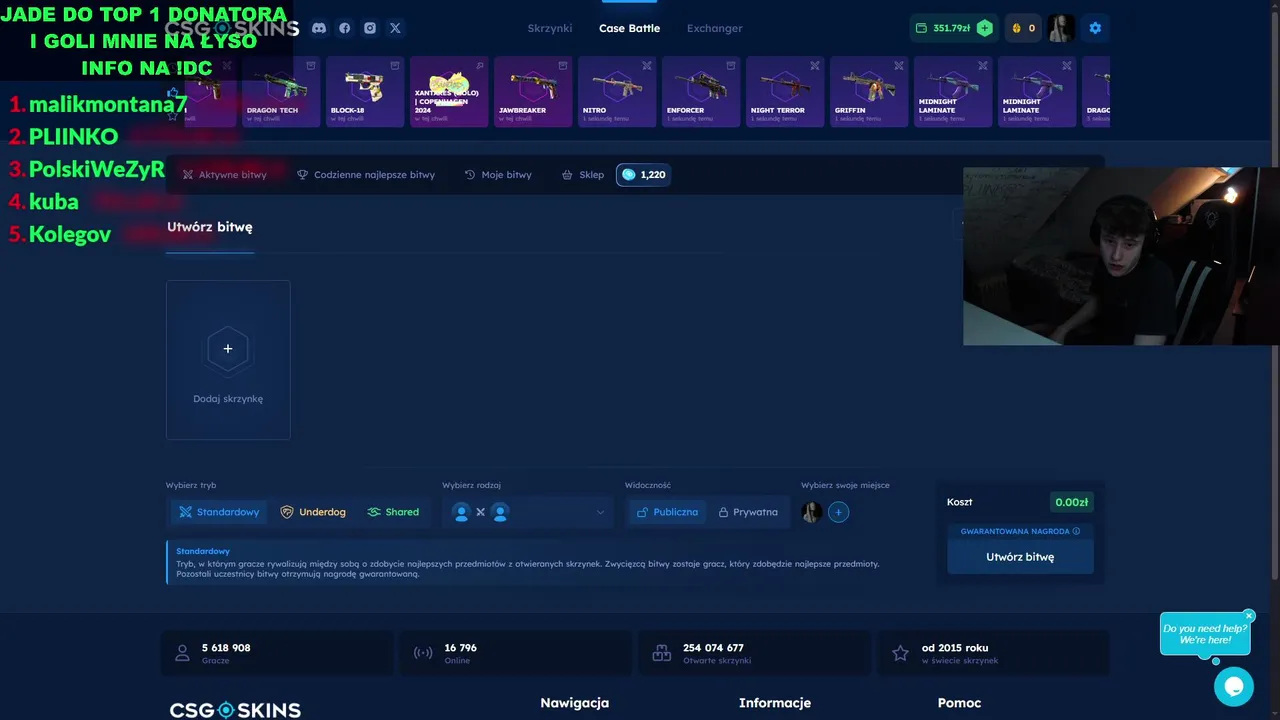Click the green plus to add balance

(x=985, y=28)
